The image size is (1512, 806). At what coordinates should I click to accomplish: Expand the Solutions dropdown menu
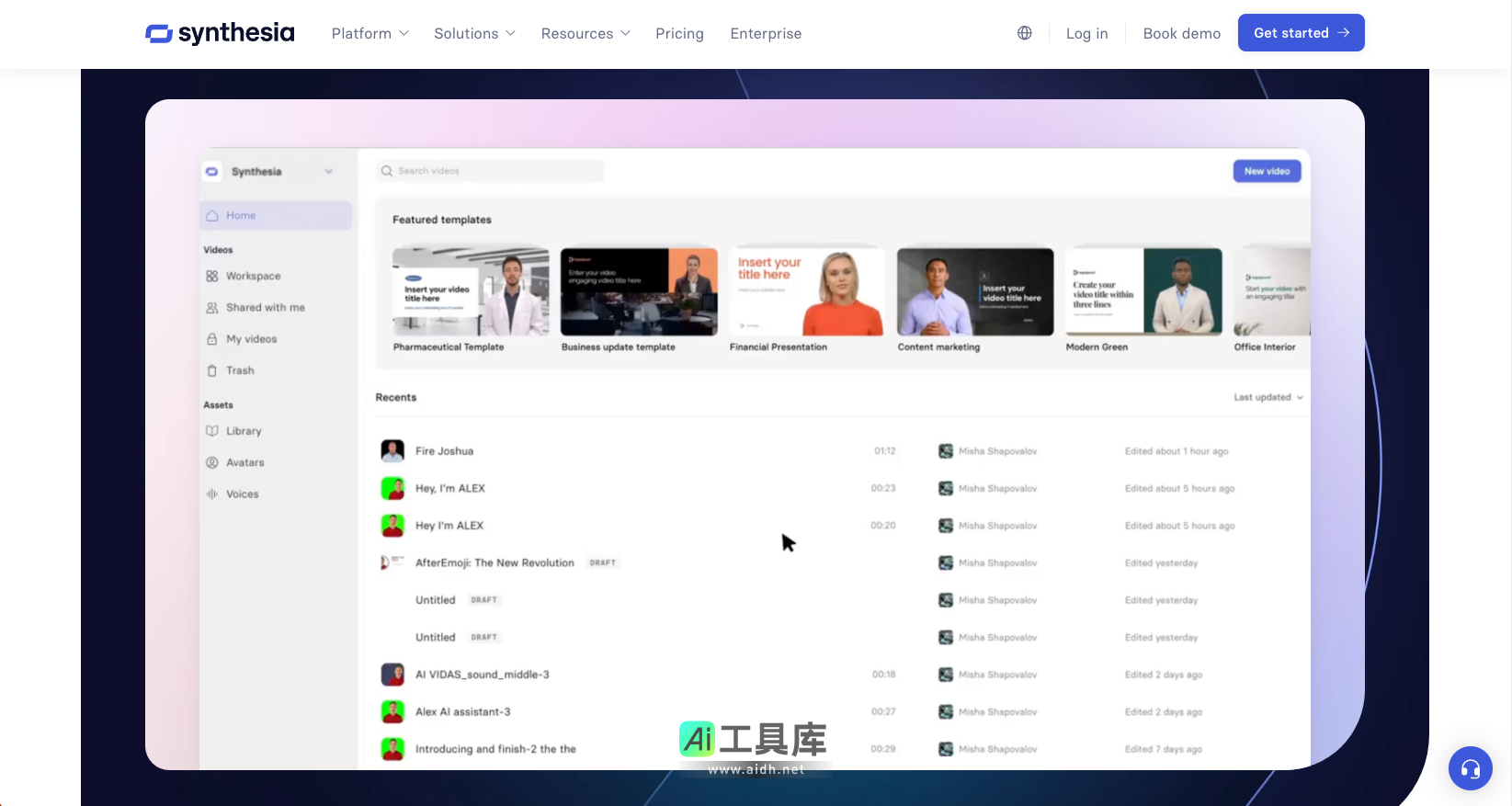[474, 33]
